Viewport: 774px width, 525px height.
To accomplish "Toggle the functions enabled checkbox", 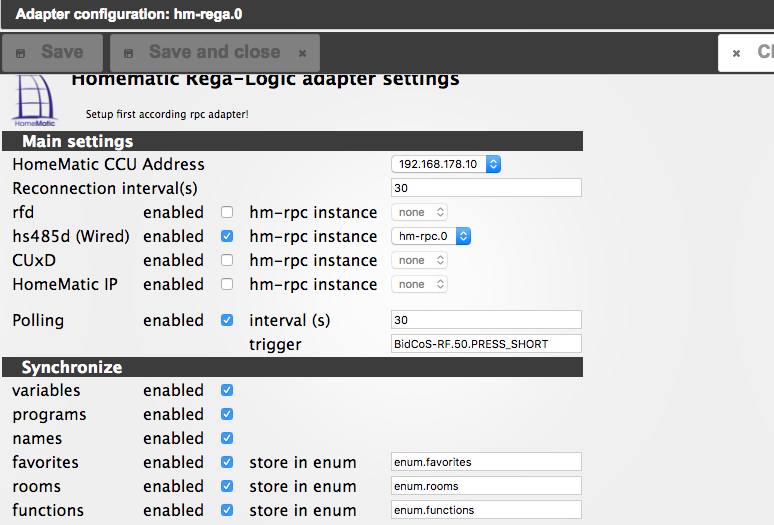I will tap(227, 510).
